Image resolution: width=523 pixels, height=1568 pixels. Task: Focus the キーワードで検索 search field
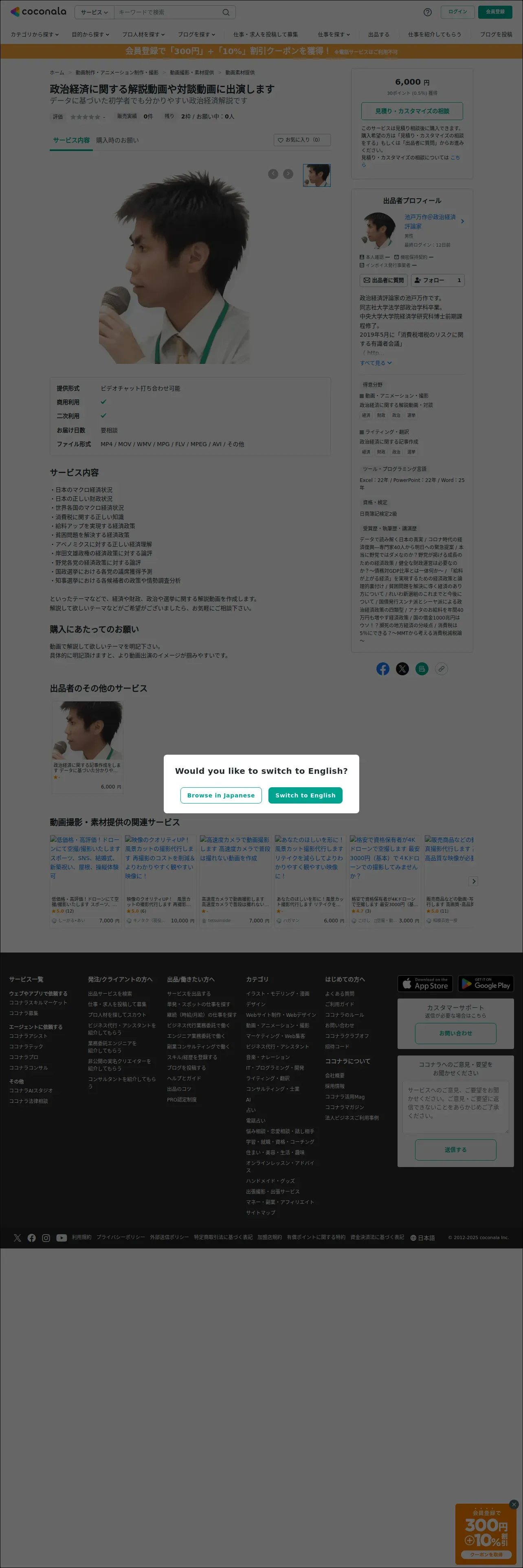pos(167,12)
